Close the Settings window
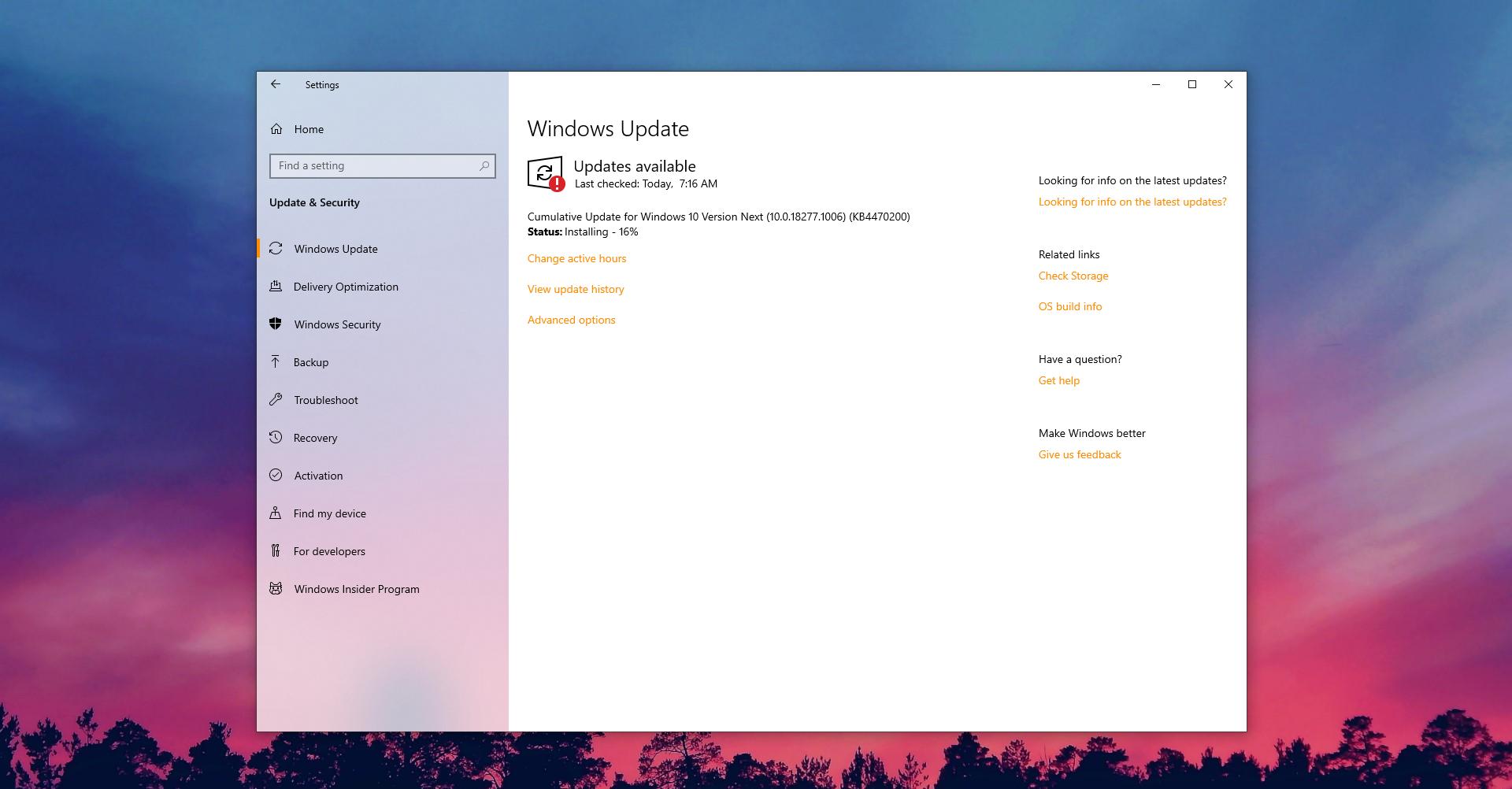The width and height of the screenshot is (1512, 789). click(x=1228, y=84)
